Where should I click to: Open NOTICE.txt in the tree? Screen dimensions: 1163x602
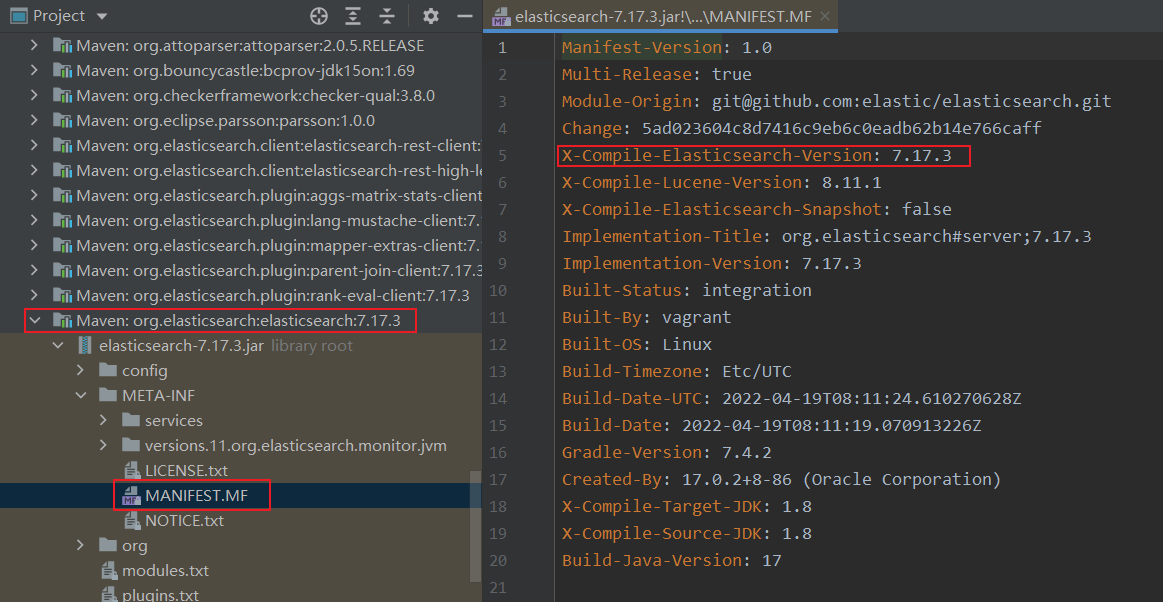(x=184, y=521)
